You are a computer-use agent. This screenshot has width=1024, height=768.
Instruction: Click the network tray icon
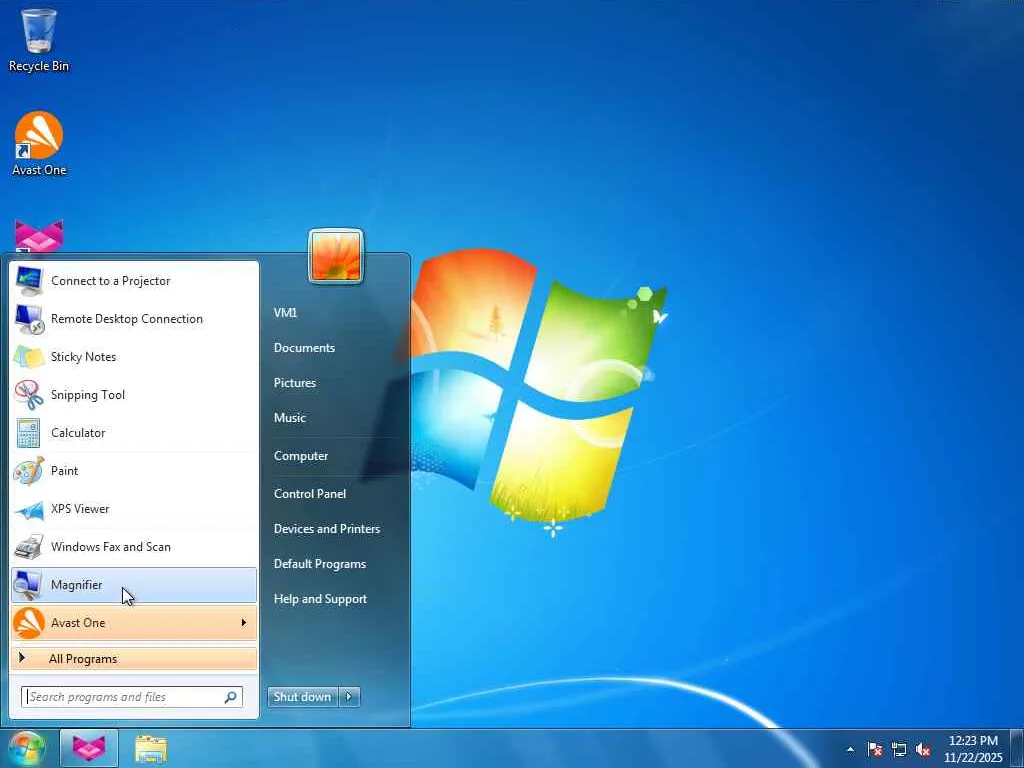click(x=899, y=749)
